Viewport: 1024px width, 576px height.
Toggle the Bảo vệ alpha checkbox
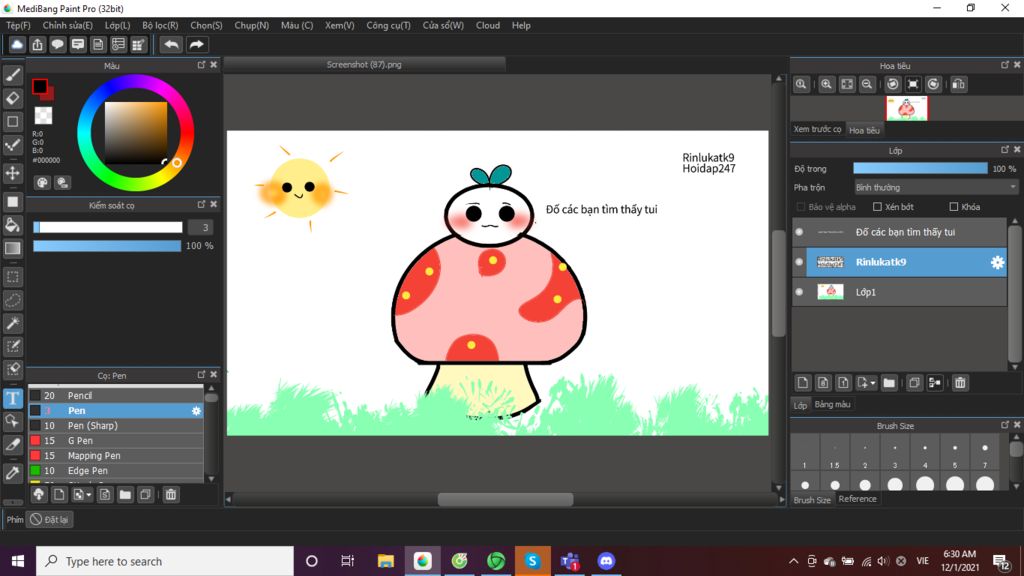tap(801, 207)
